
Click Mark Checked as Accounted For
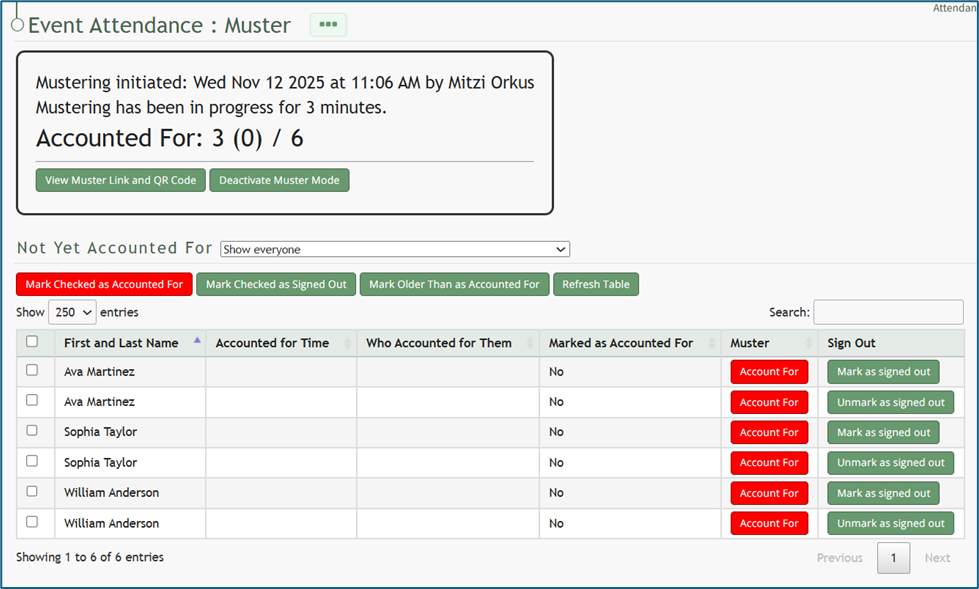(104, 284)
